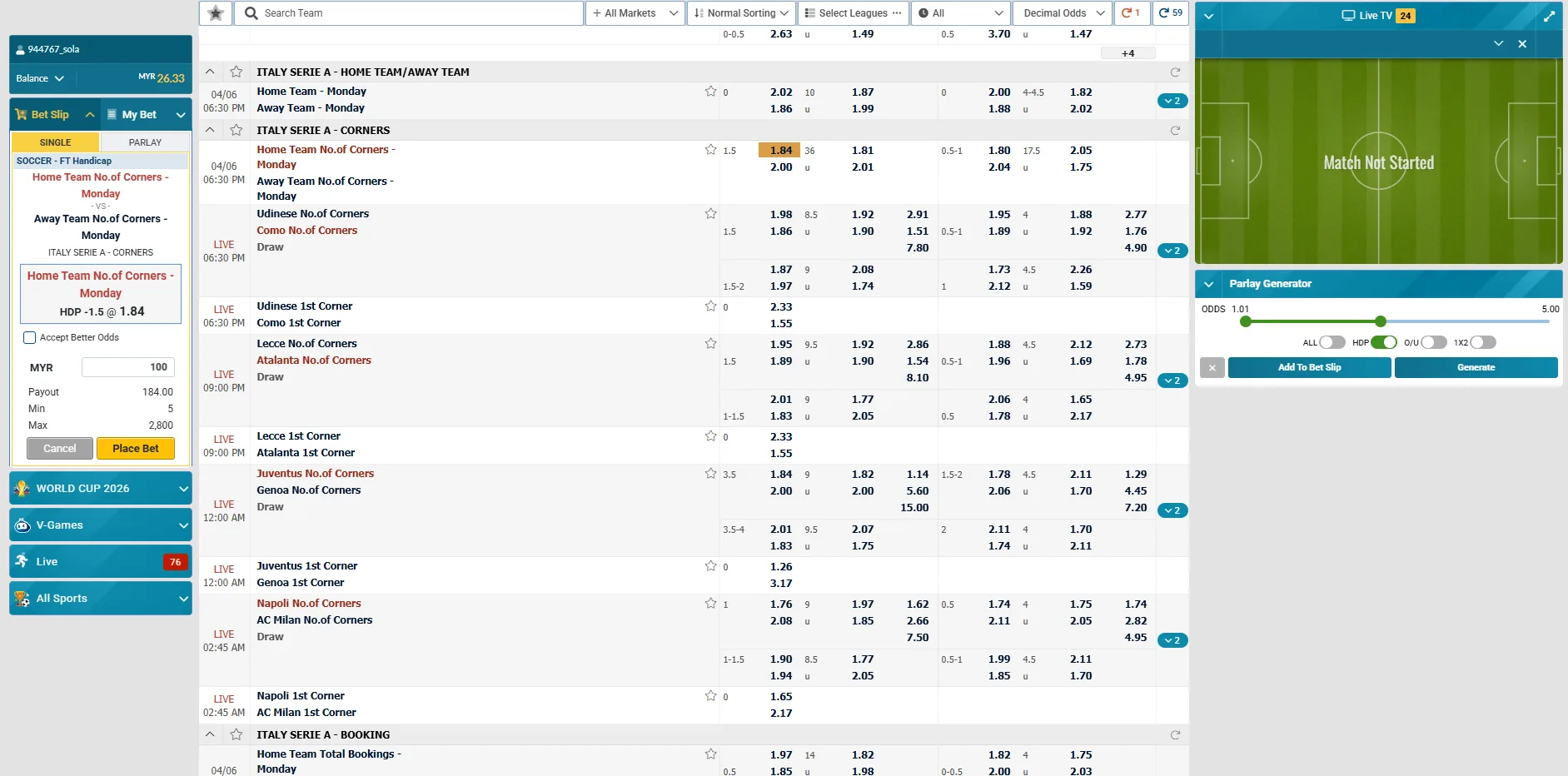Star the Napoli 1st Corner match
Viewport: 1568px width, 776px height.
710,696
